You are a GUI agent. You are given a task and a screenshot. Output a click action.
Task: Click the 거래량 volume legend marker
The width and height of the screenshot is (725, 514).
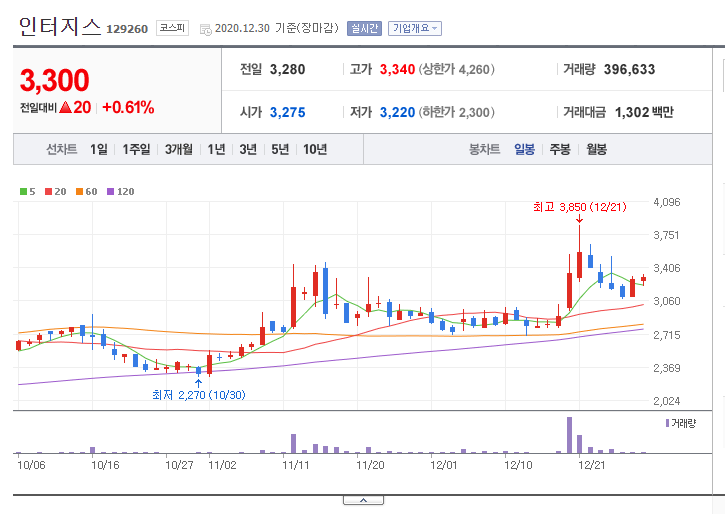[681, 423]
